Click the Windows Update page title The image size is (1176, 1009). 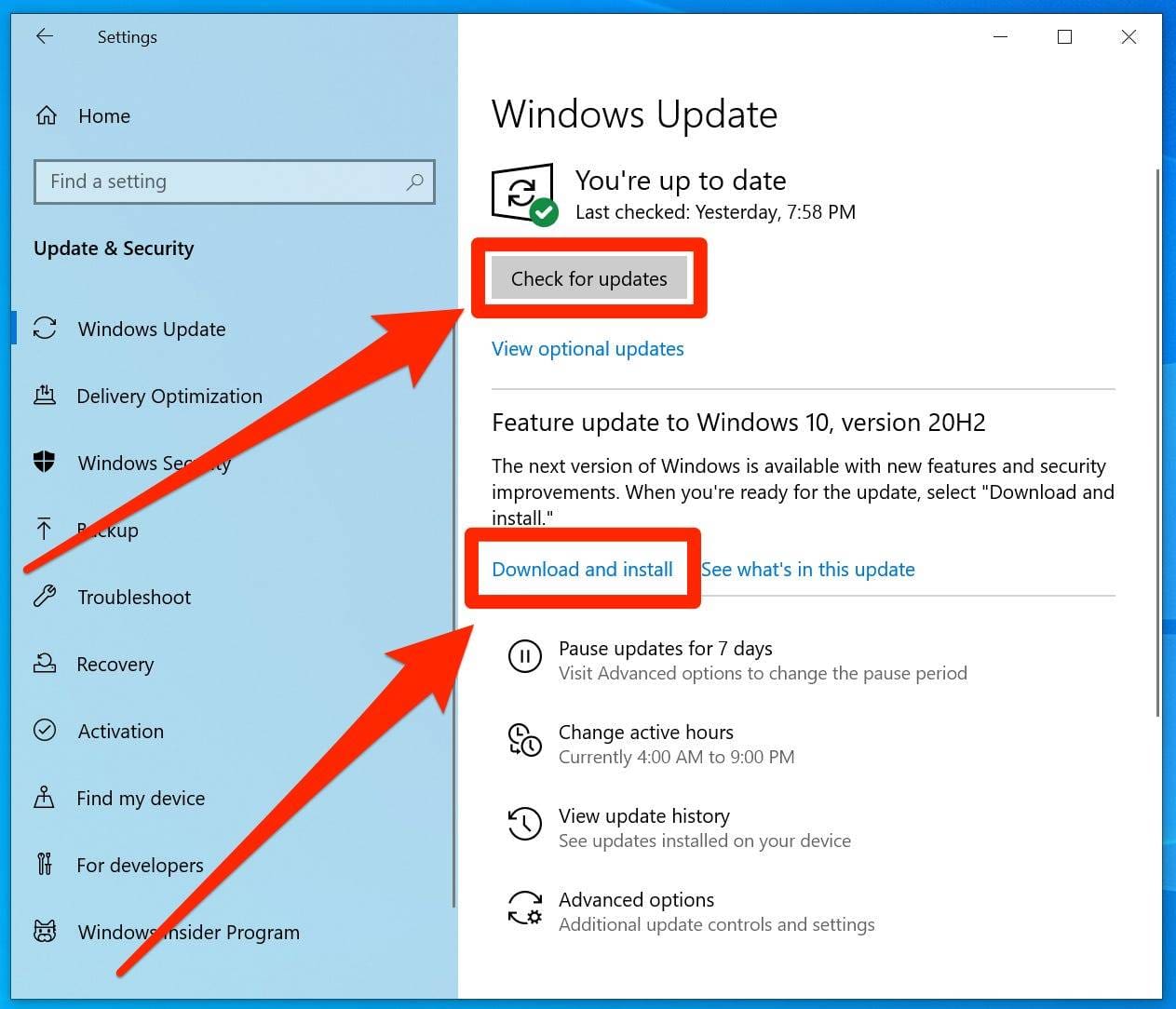click(x=634, y=114)
